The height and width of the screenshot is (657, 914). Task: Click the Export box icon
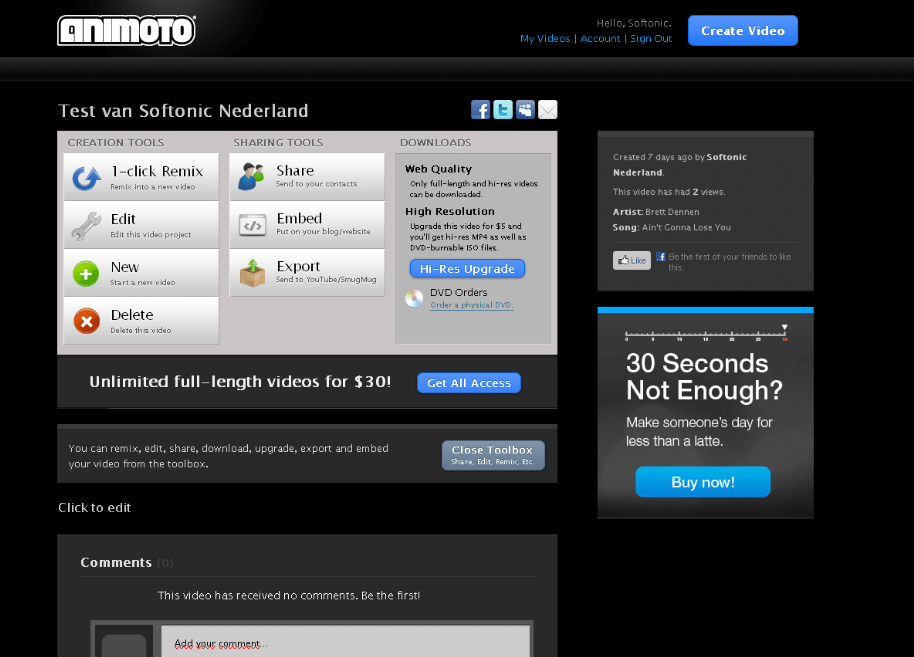pos(252,273)
